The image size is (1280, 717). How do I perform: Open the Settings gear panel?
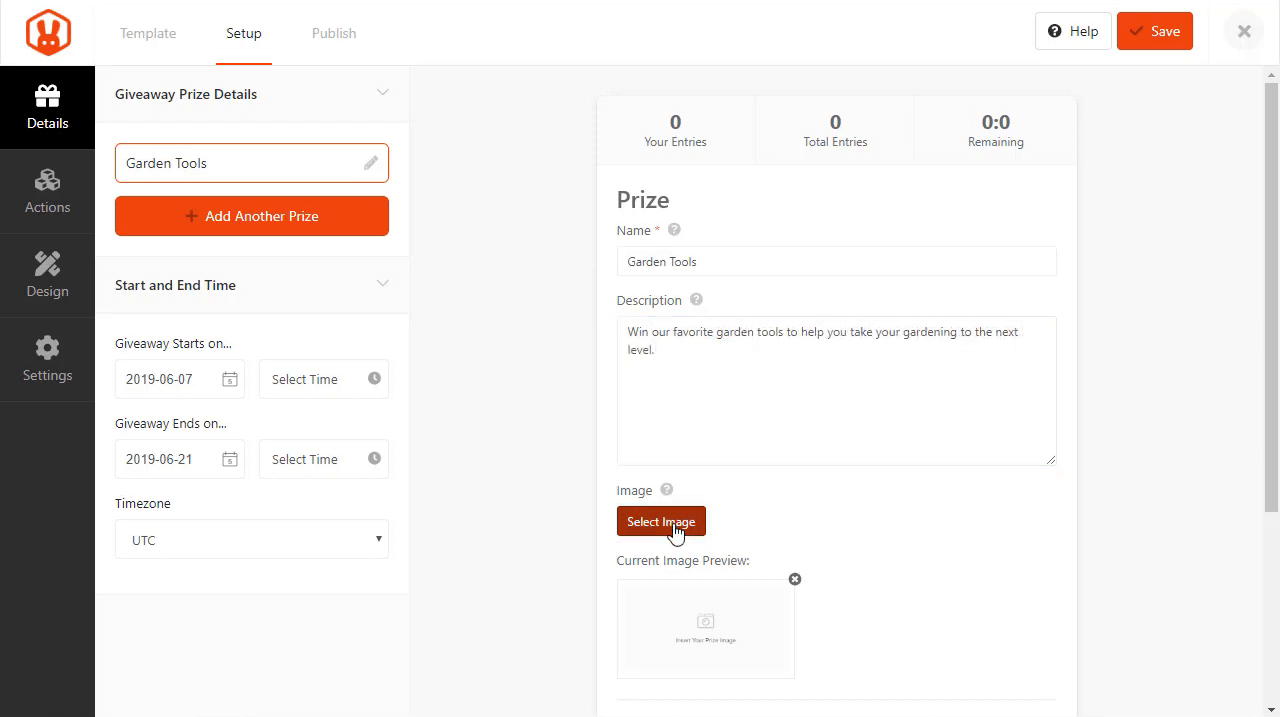click(47, 359)
